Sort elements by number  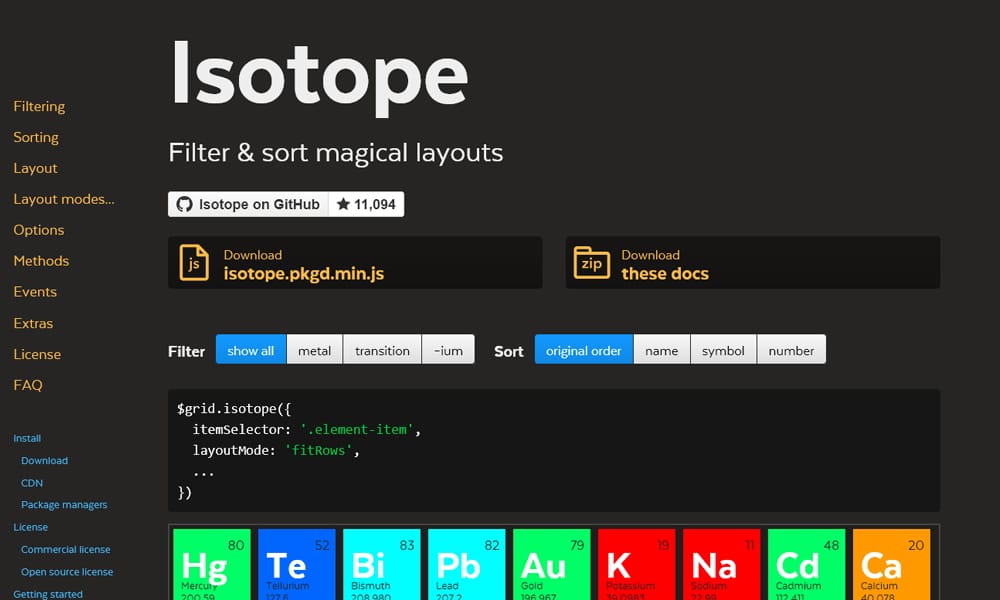point(791,350)
